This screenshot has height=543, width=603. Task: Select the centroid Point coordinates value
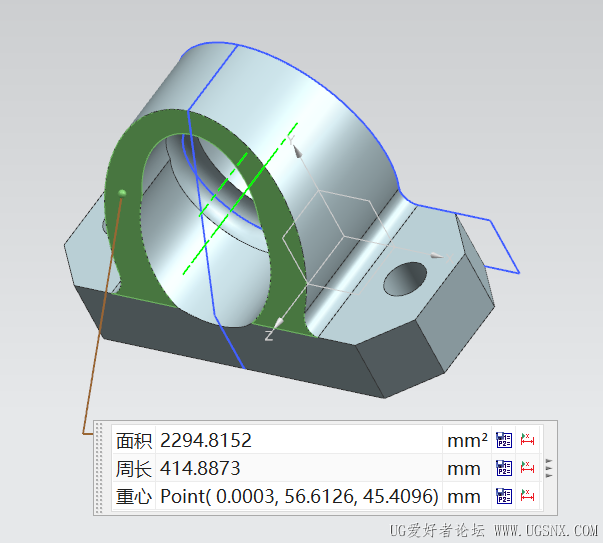pyautogui.click(x=299, y=496)
